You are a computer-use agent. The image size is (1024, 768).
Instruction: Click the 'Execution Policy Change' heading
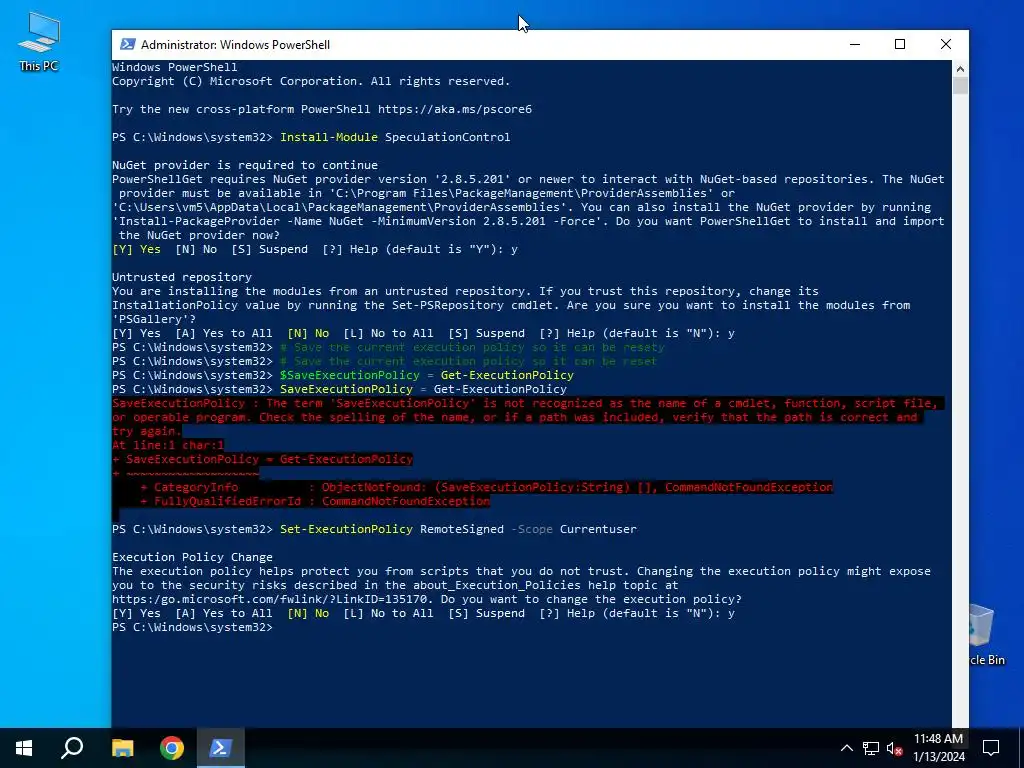[192, 557]
